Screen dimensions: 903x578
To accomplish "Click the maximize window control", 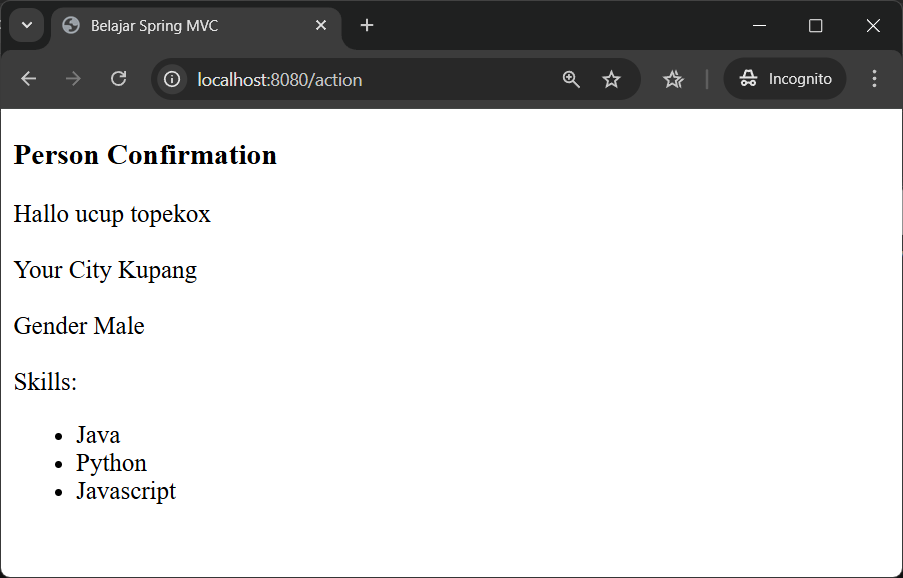I will click(815, 26).
